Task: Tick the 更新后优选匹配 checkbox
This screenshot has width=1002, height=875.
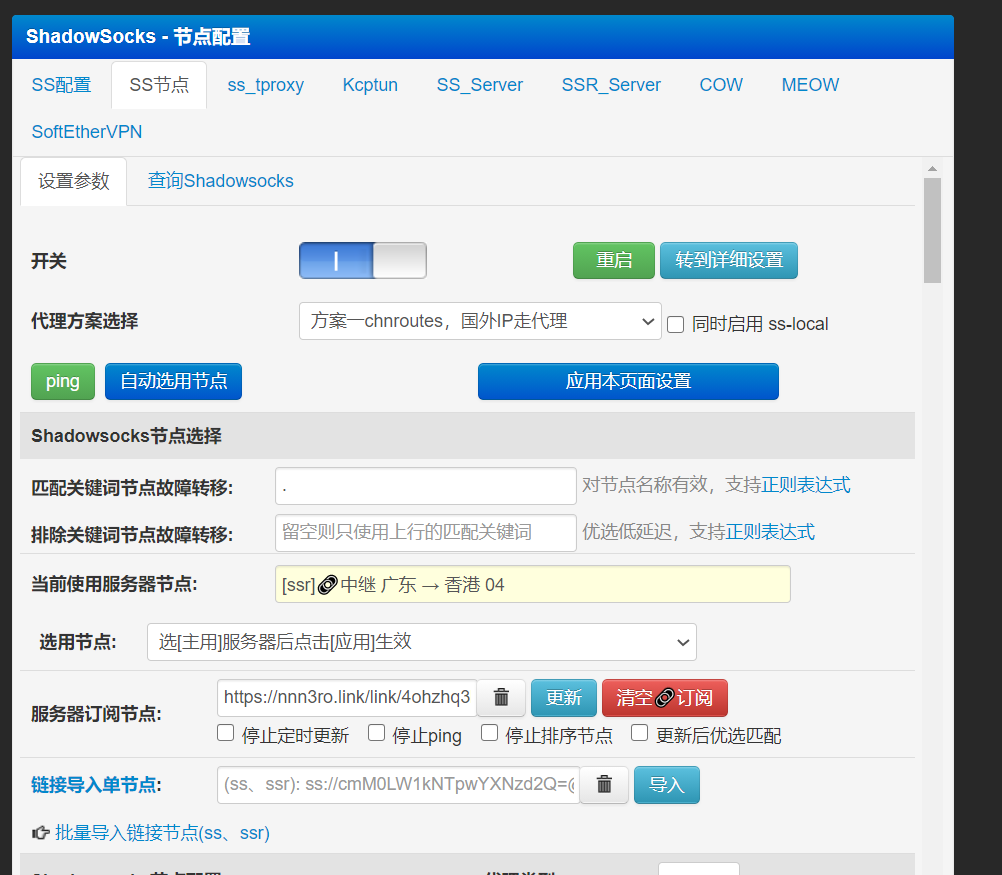Action: point(640,734)
